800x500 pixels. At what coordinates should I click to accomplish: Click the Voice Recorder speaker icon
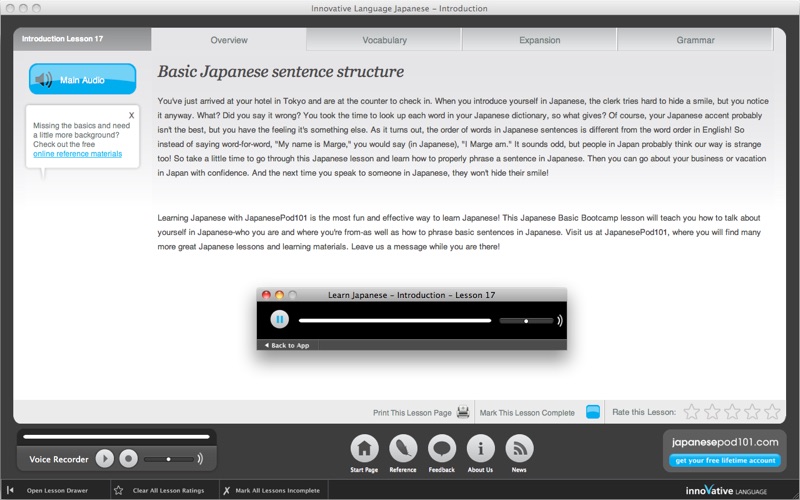pyautogui.click(x=200, y=459)
